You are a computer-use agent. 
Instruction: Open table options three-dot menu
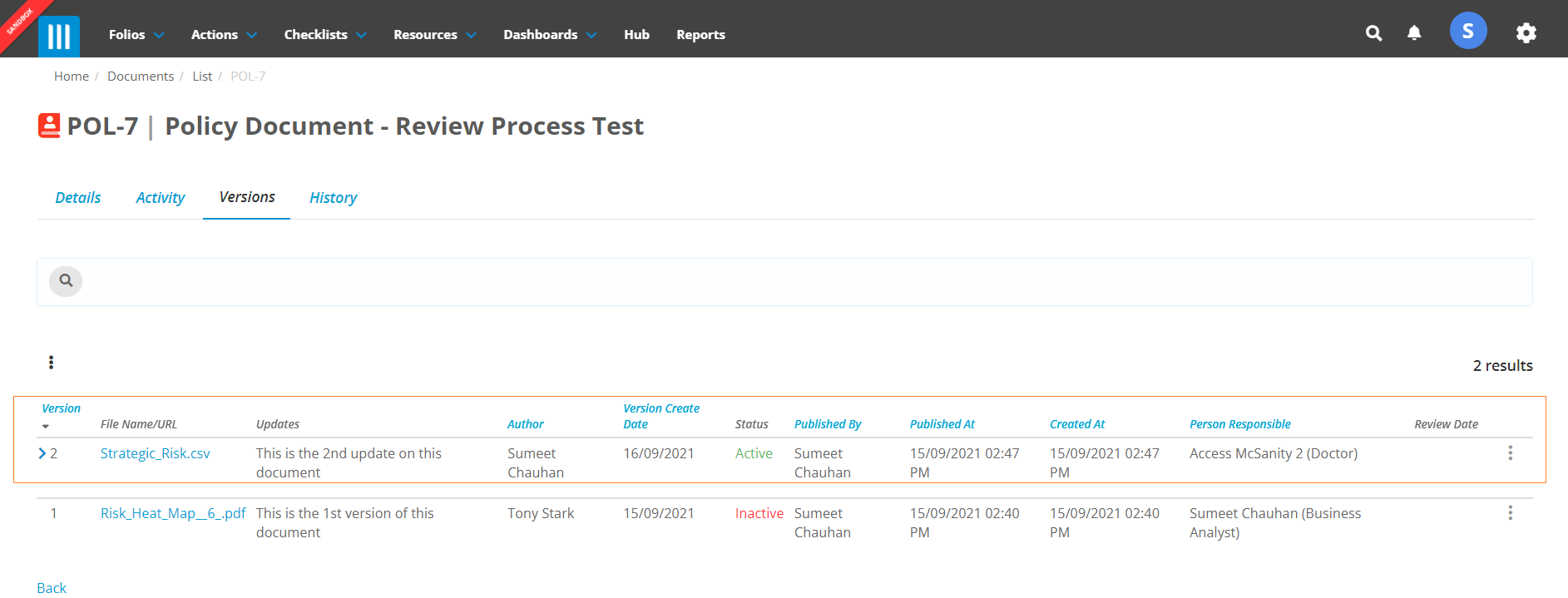click(51, 363)
